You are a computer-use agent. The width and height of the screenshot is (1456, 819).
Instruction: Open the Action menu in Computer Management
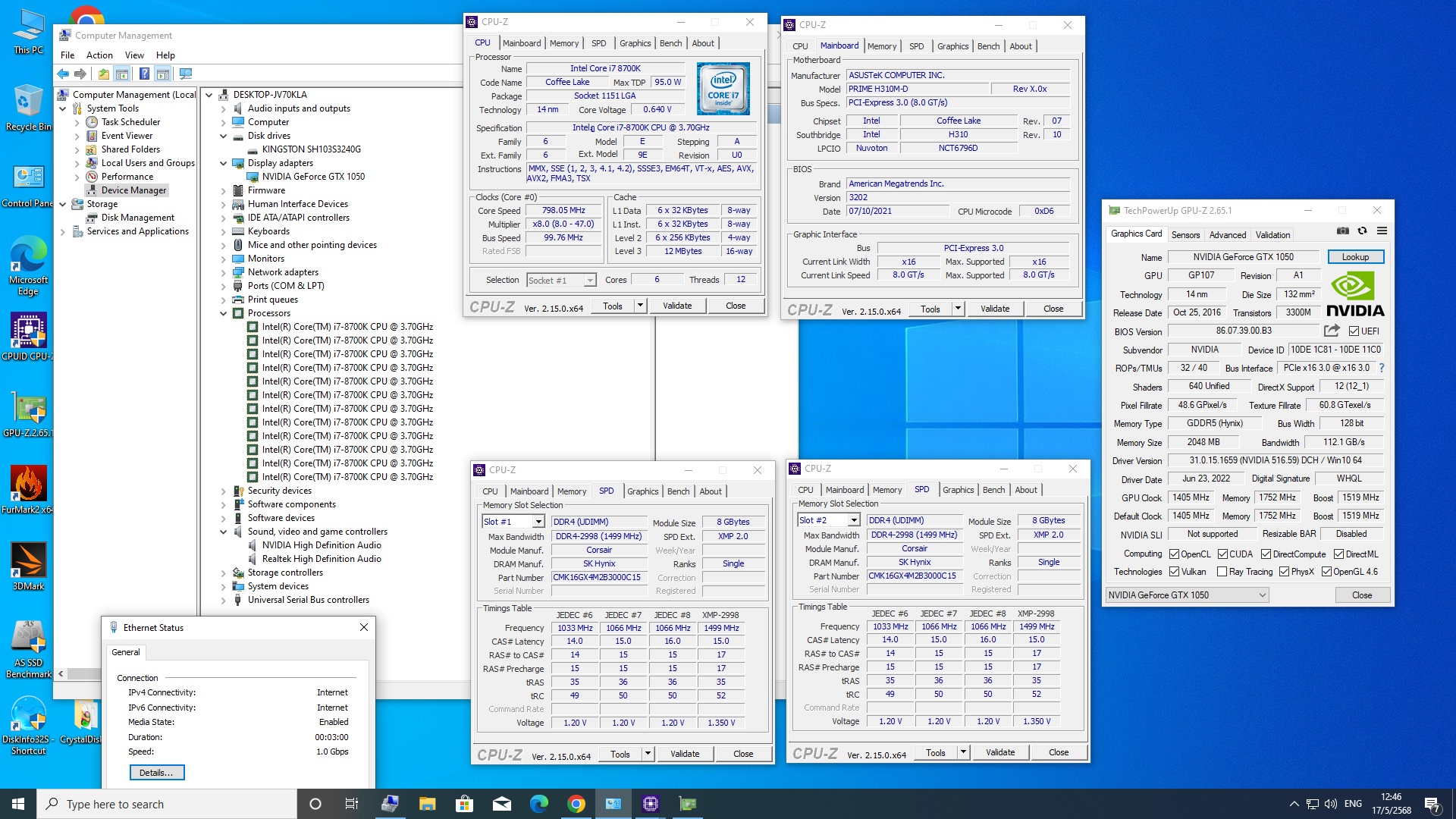click(99, 55)
